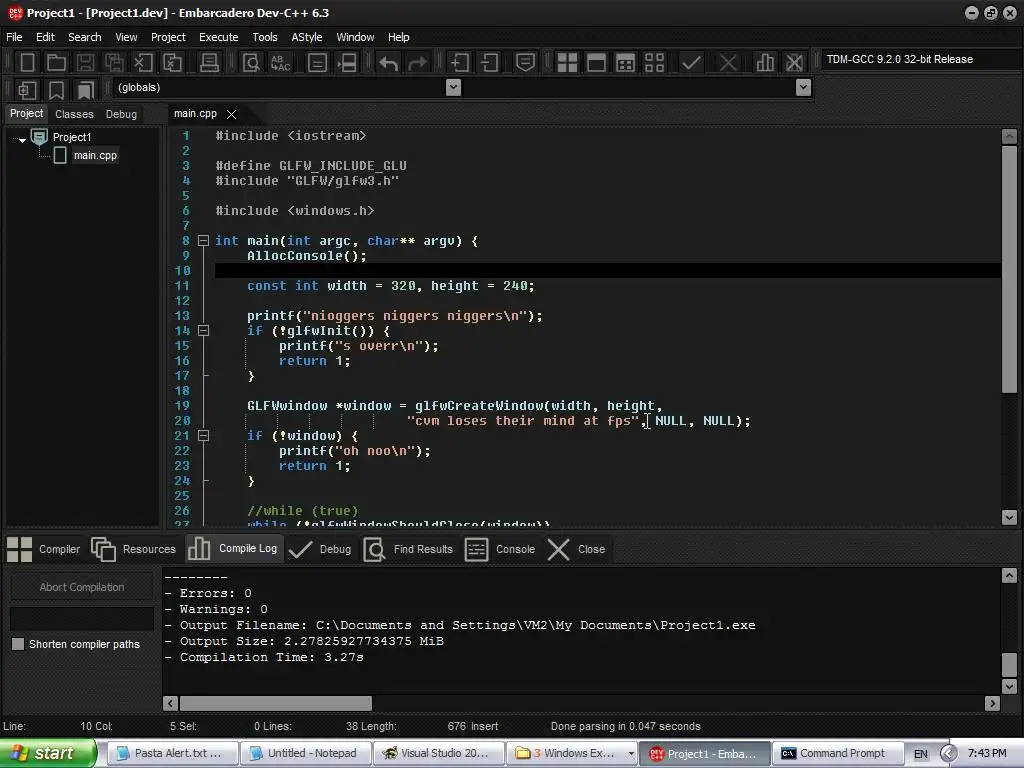This screenshot has width=1024, height=768.
Task: Click the Debug checkmark toolbar icon
Action: (x=691, y=63)
